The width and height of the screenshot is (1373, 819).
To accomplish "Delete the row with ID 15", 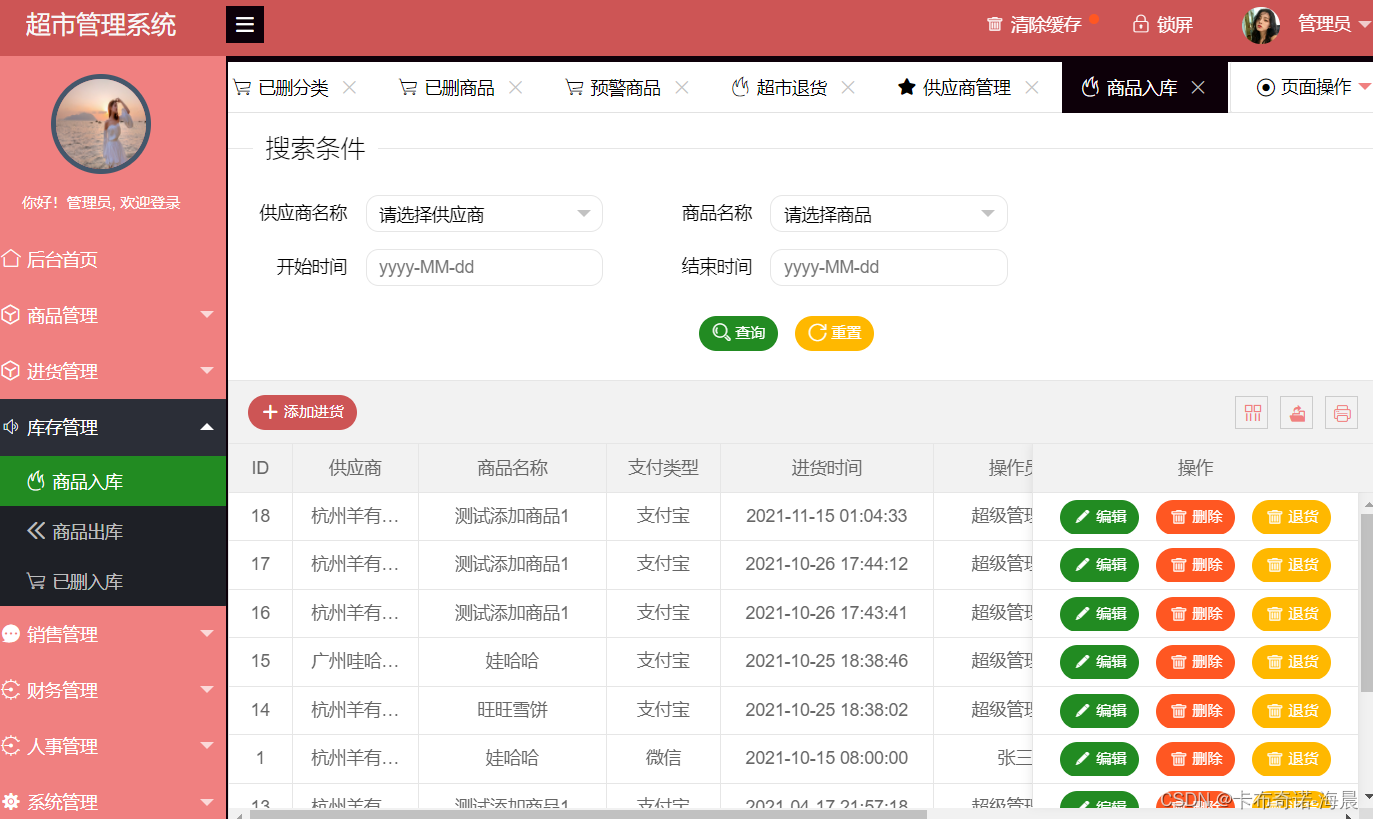I will click(x=1195, y=662).
